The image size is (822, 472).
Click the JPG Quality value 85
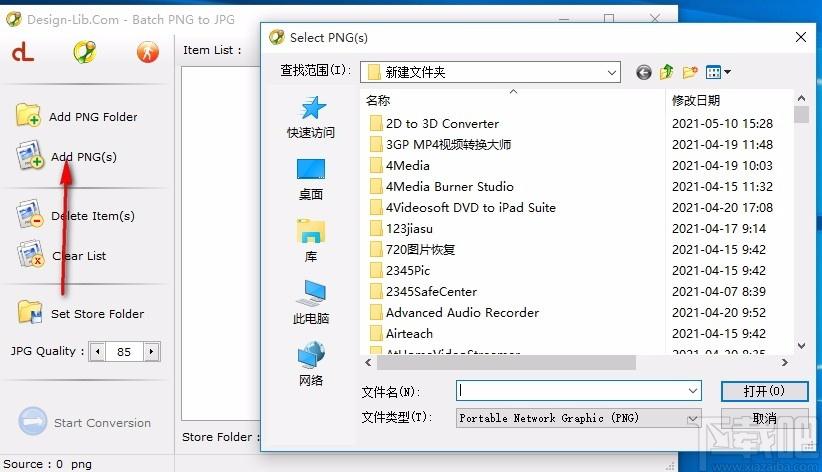point(124,352)
